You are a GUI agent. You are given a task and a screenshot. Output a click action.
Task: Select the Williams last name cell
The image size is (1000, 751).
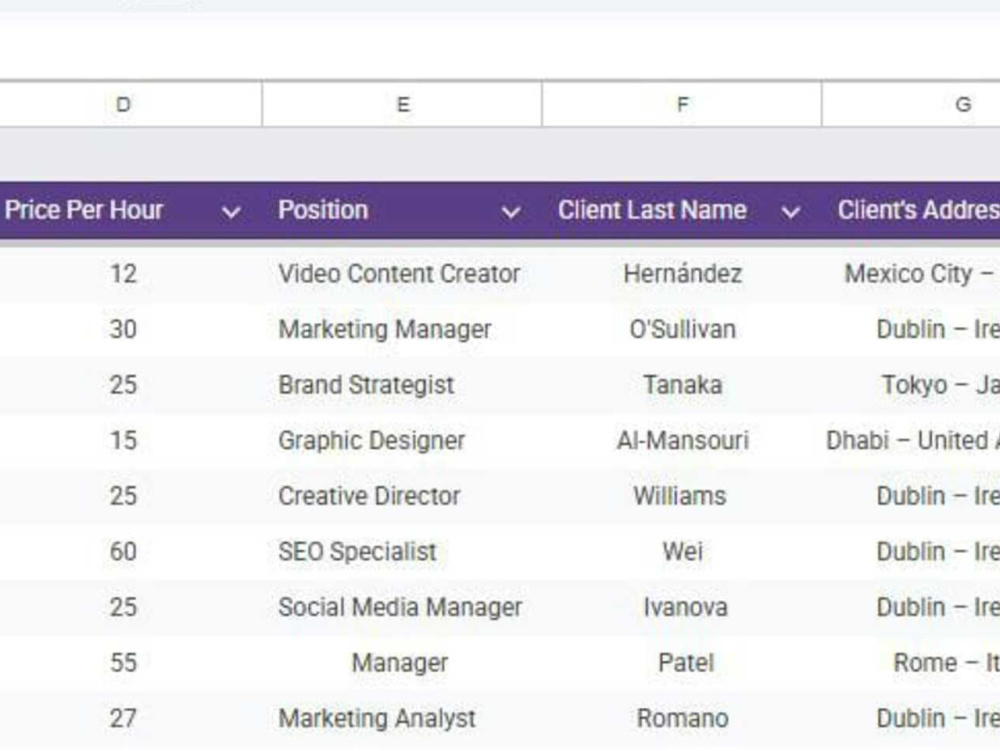pyautogui.click(x=682, y=497)
